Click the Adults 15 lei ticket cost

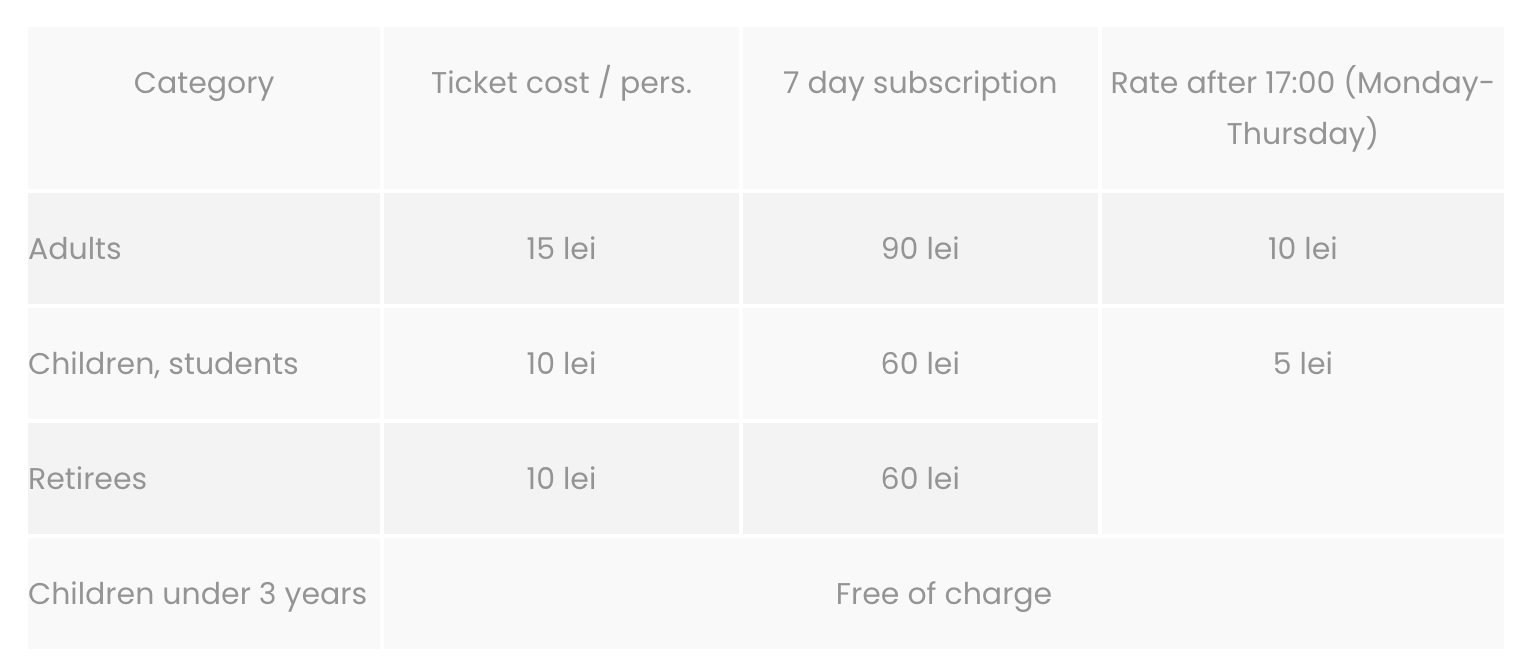[x=561, y=249]
